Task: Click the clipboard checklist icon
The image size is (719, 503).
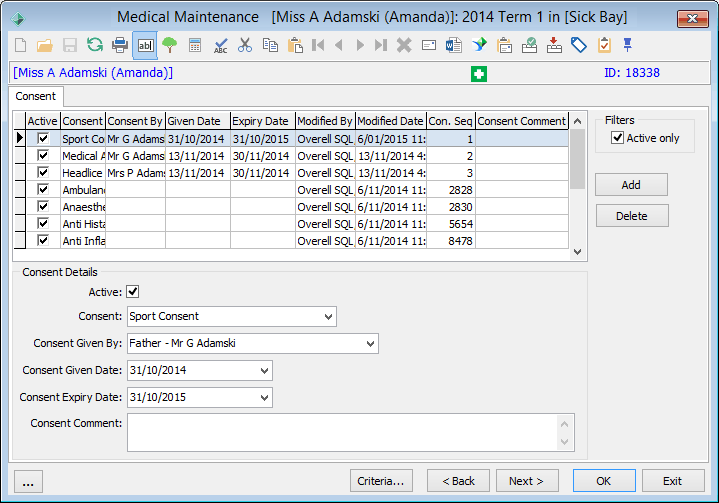Action: pos(604,45)
